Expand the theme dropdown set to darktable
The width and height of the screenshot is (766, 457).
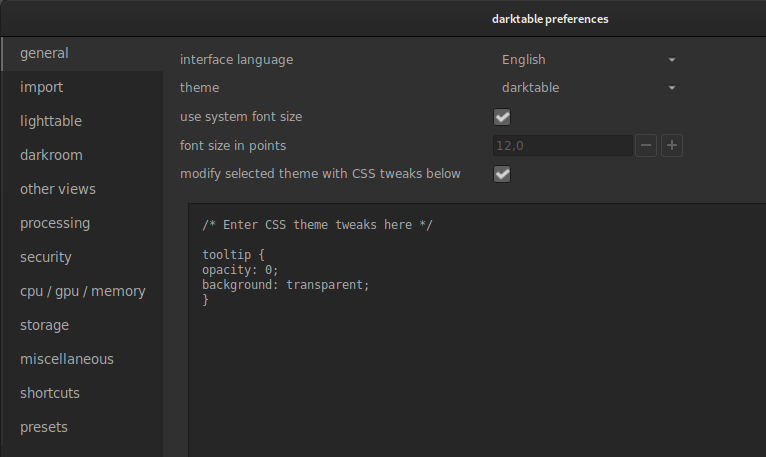tap(588, 88)
